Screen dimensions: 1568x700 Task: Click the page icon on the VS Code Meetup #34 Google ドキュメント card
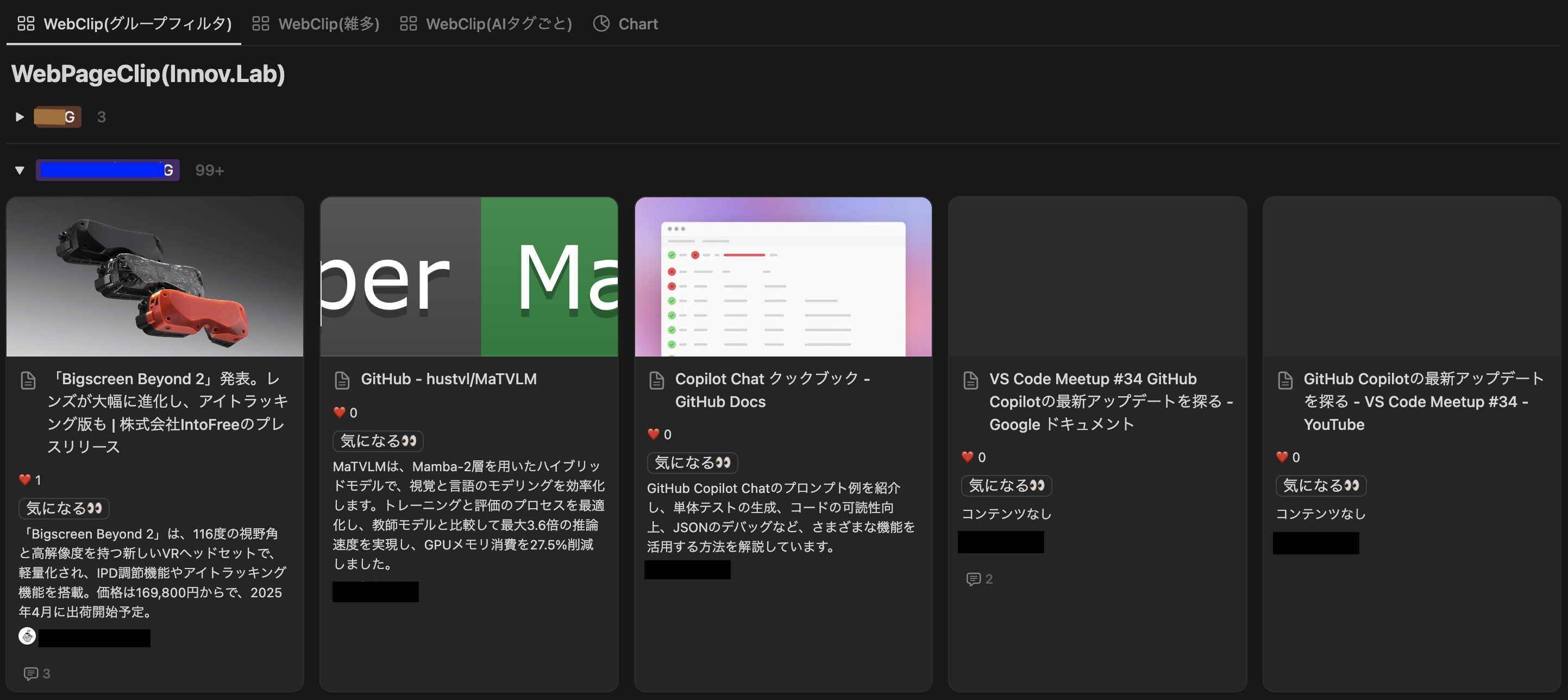tap(970, 380)
